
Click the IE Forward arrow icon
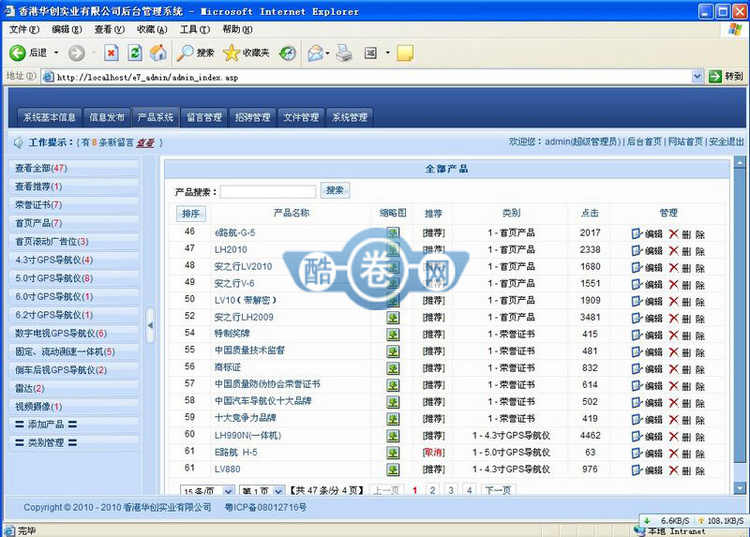pos(76,53)
